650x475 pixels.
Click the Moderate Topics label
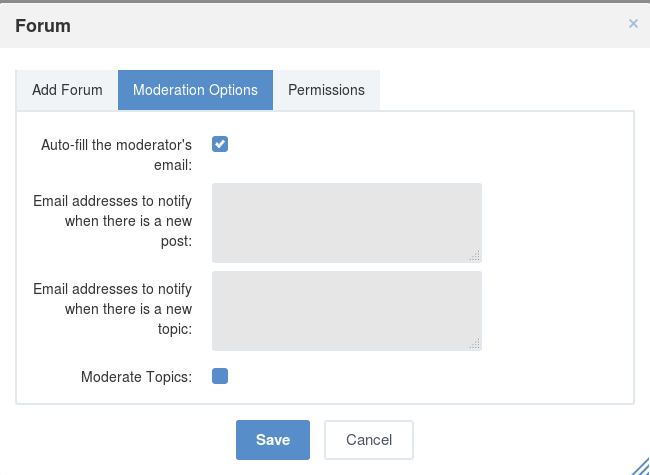[136, 377]
